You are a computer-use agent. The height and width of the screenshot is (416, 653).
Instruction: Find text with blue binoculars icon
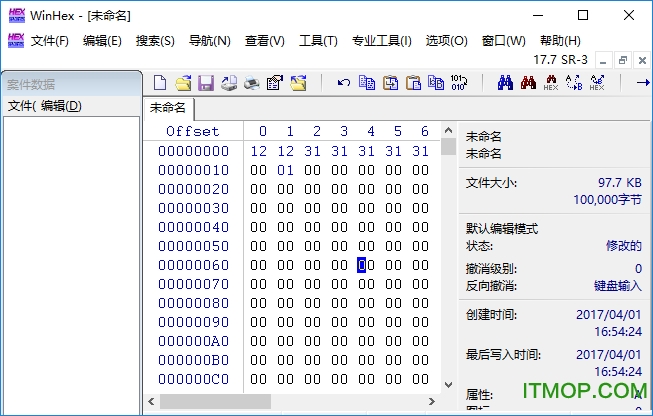coord(505,83)
